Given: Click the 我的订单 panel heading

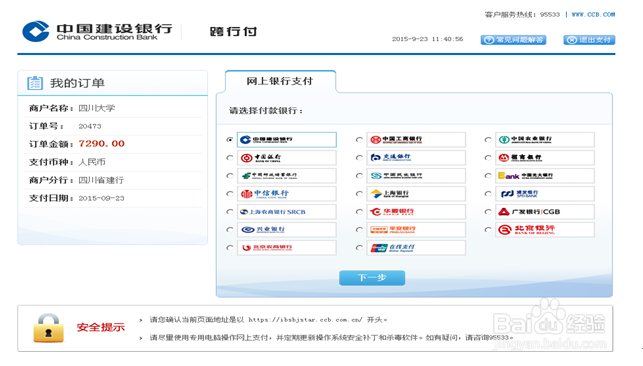Looking at the screenshot, I should tap(78, 83).
